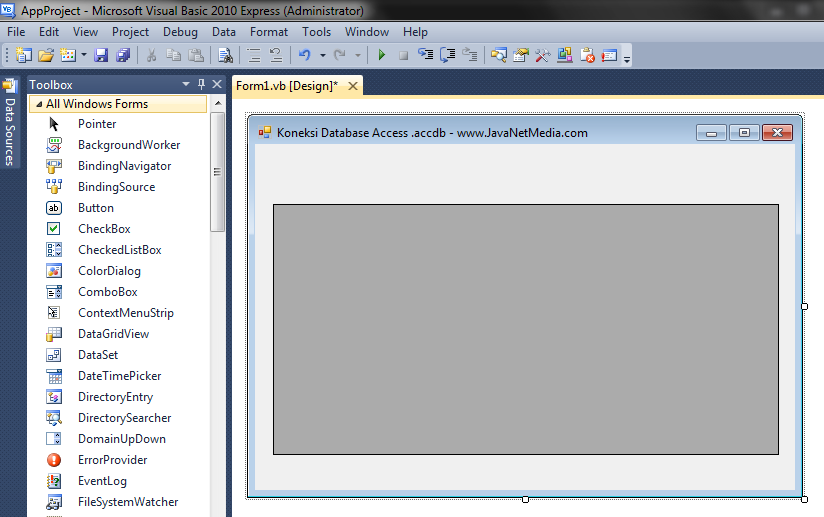Open the Format menu
The width and height of the screenshot is (824, 517).
[x=269, y=32]
